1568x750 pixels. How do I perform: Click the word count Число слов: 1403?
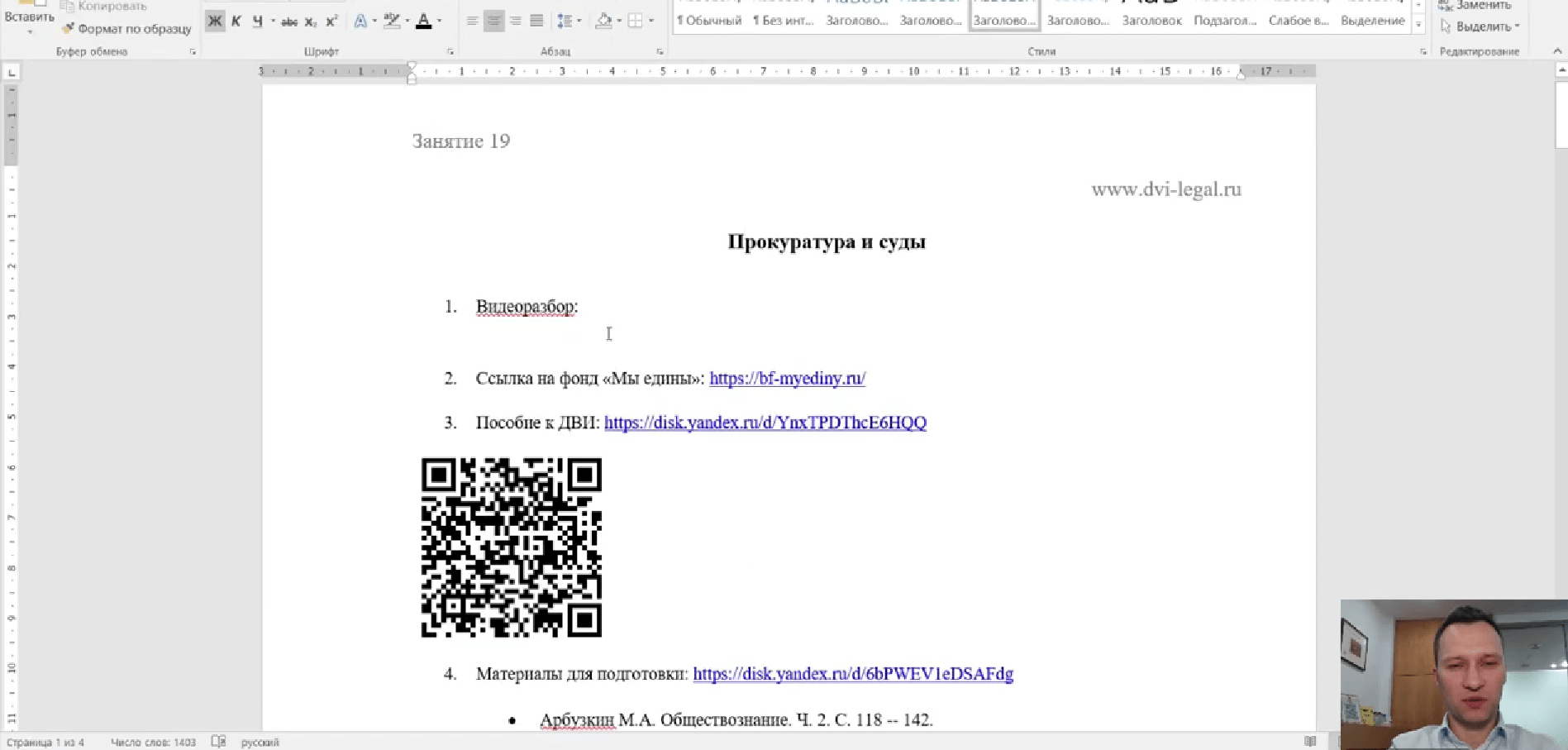(x=153, y=743)
